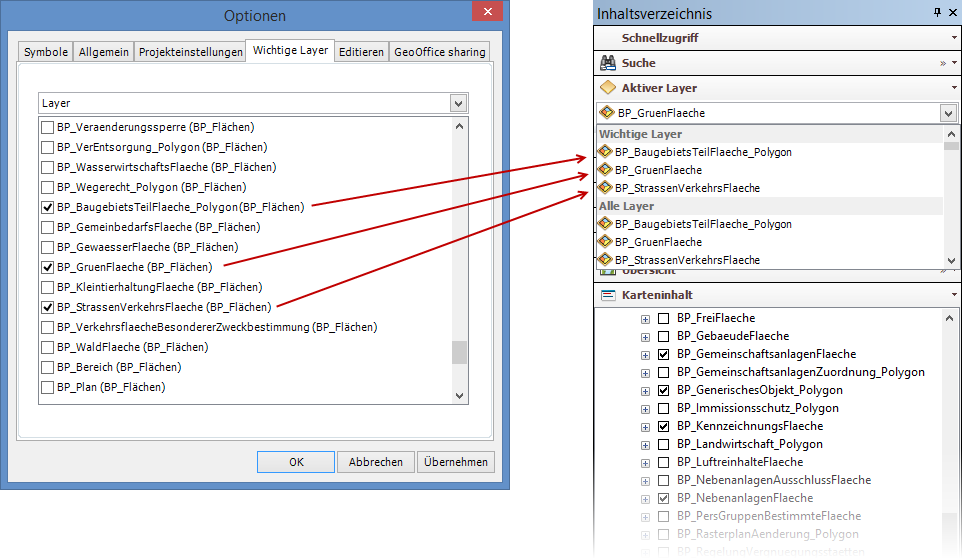
Task: Click icon of BP_StrassenVerkehrsFlaeche under Wichtige Layer
Action: pyautogui.click(x=606, y=187)
